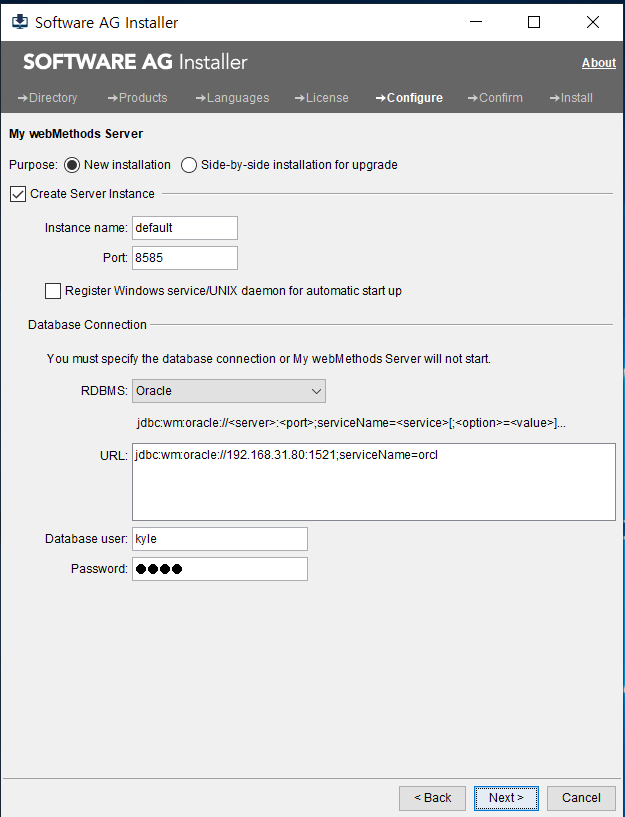This screenshot has width=625, height=817.
Task: Maximize the installer window
Action: (534, 22)
